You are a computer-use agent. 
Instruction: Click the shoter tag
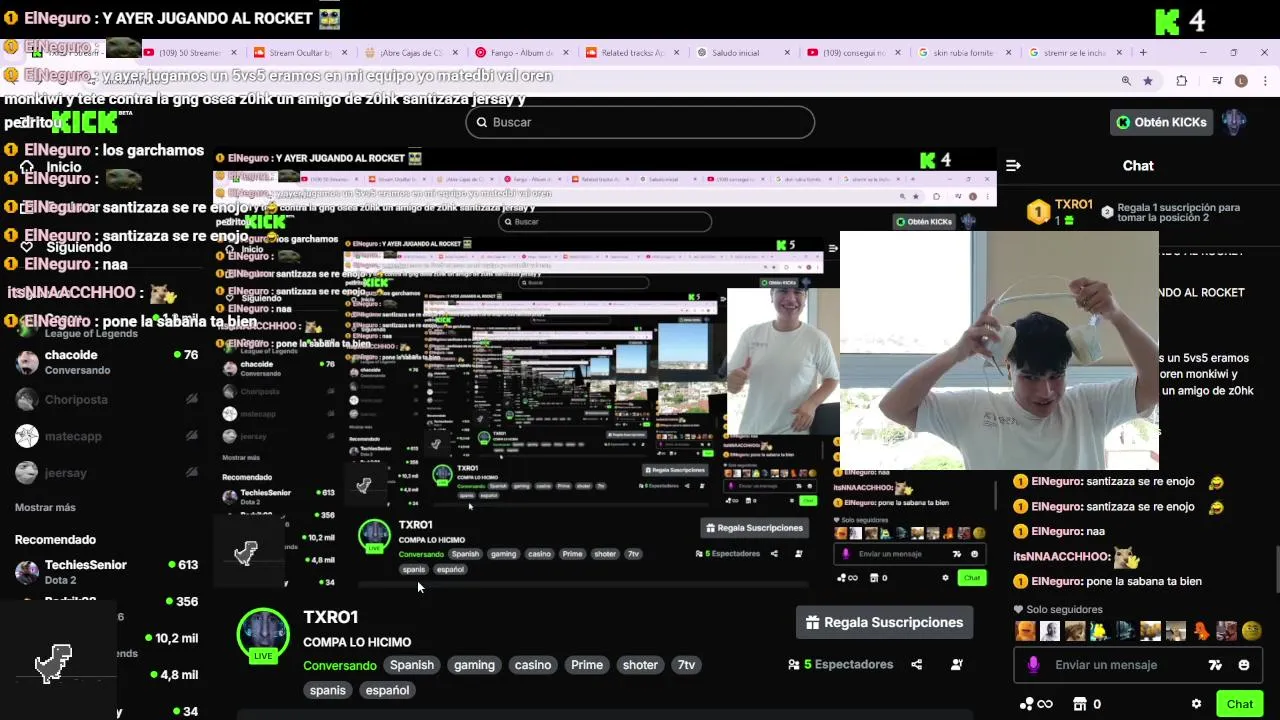click(x=640, y=665)
